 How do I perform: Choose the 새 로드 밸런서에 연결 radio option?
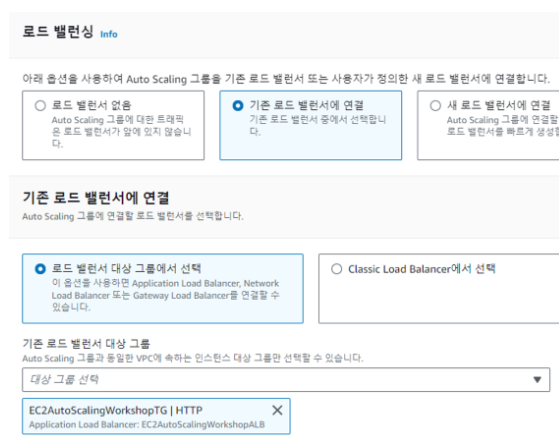click(435, 106)
